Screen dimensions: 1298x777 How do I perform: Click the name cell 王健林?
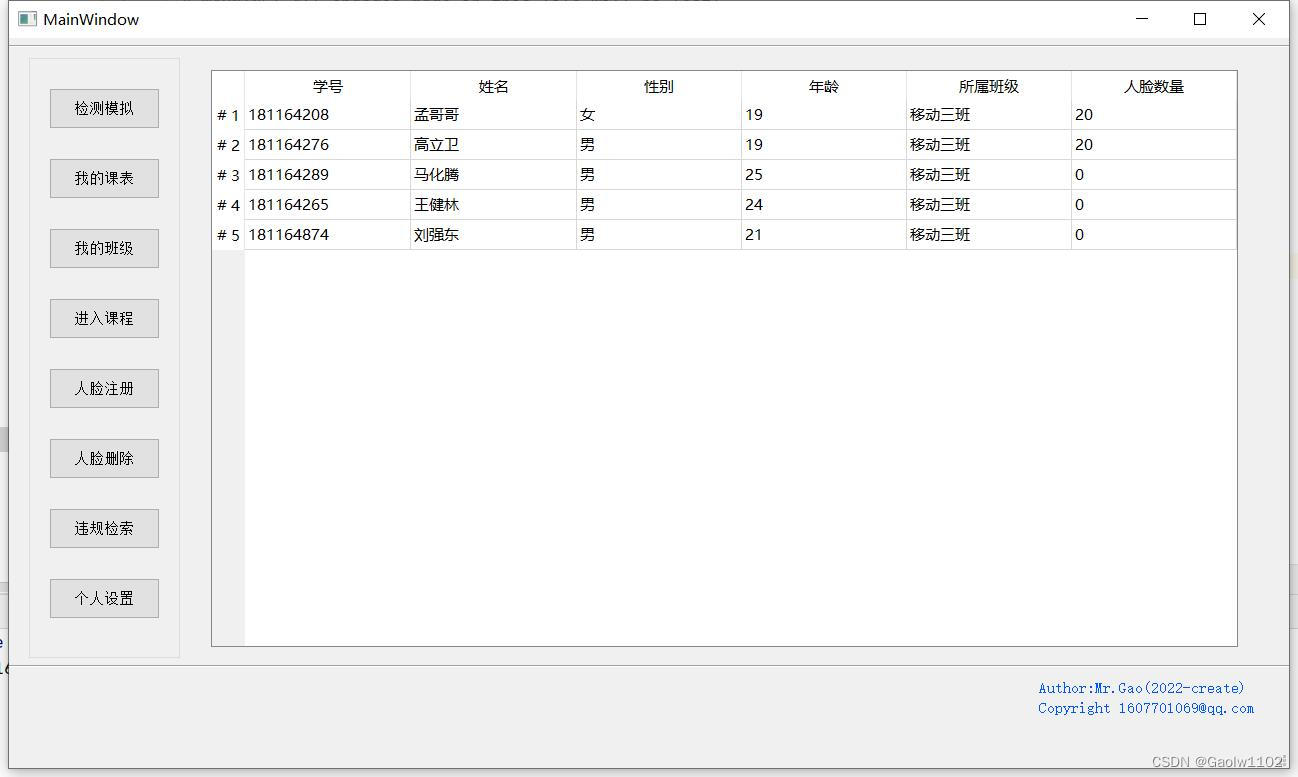click(494, 205)
